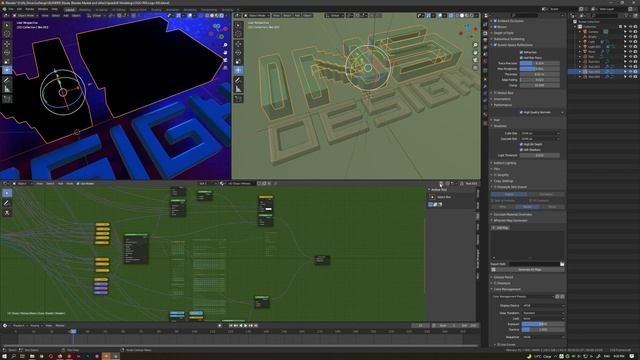Open the Windows Start menu
This screenshot has width=640, height=360.
4,356
